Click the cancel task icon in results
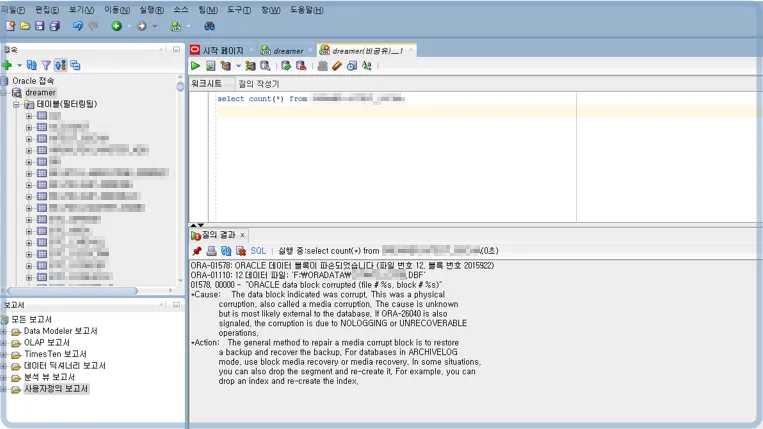The width and height of the screenshot is (763, 429). click(x=241, y=251)
